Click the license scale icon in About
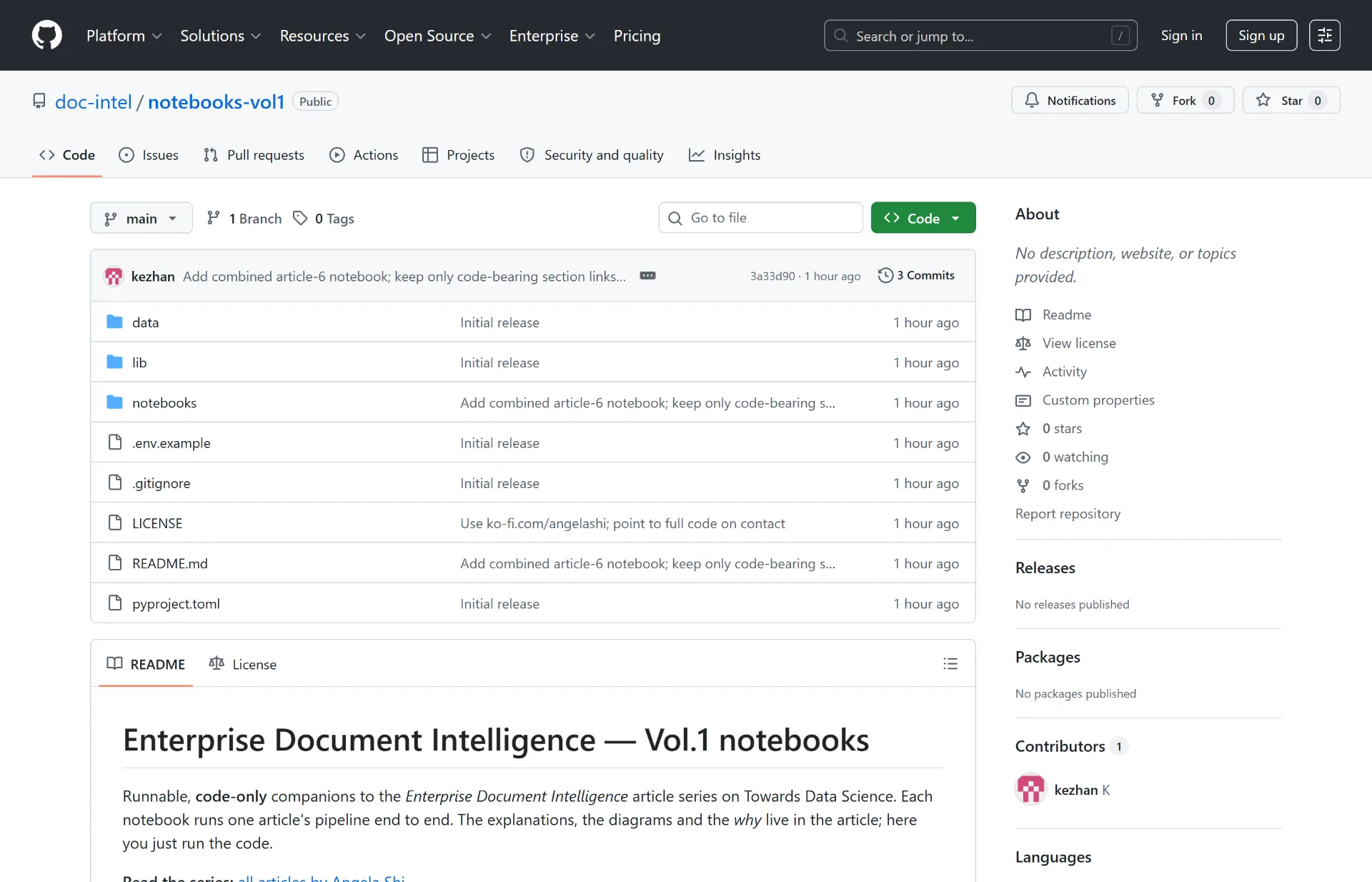This screenshot has width=1372, height=882. (1023, 344)
